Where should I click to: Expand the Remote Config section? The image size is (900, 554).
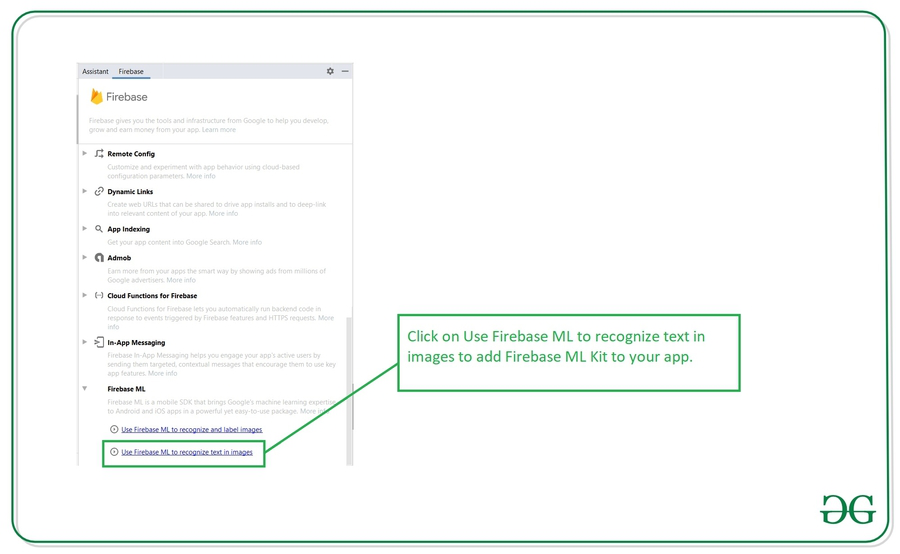click(x=84, y=153)
